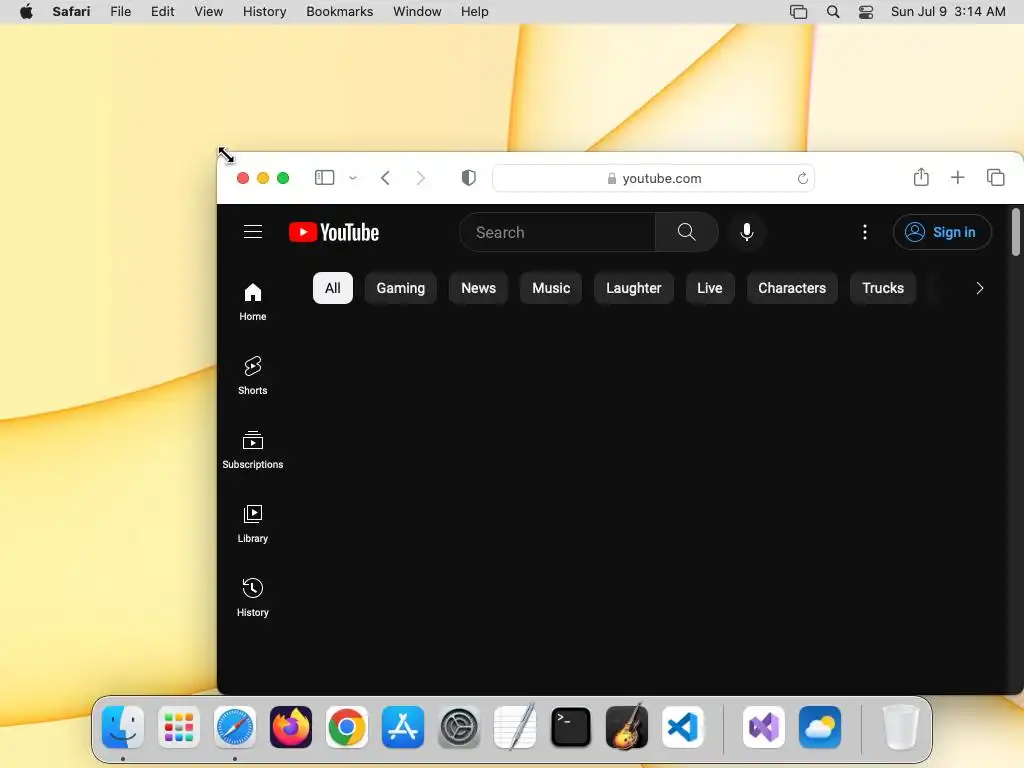Click the YouTube Search field
This screenshot has width=1024, height=768.
click(558, 232)
